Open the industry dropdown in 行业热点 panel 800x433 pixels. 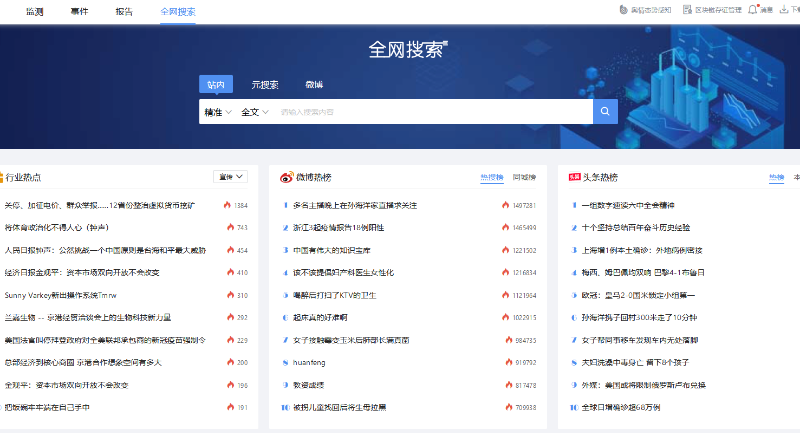[x=230, y=177]
